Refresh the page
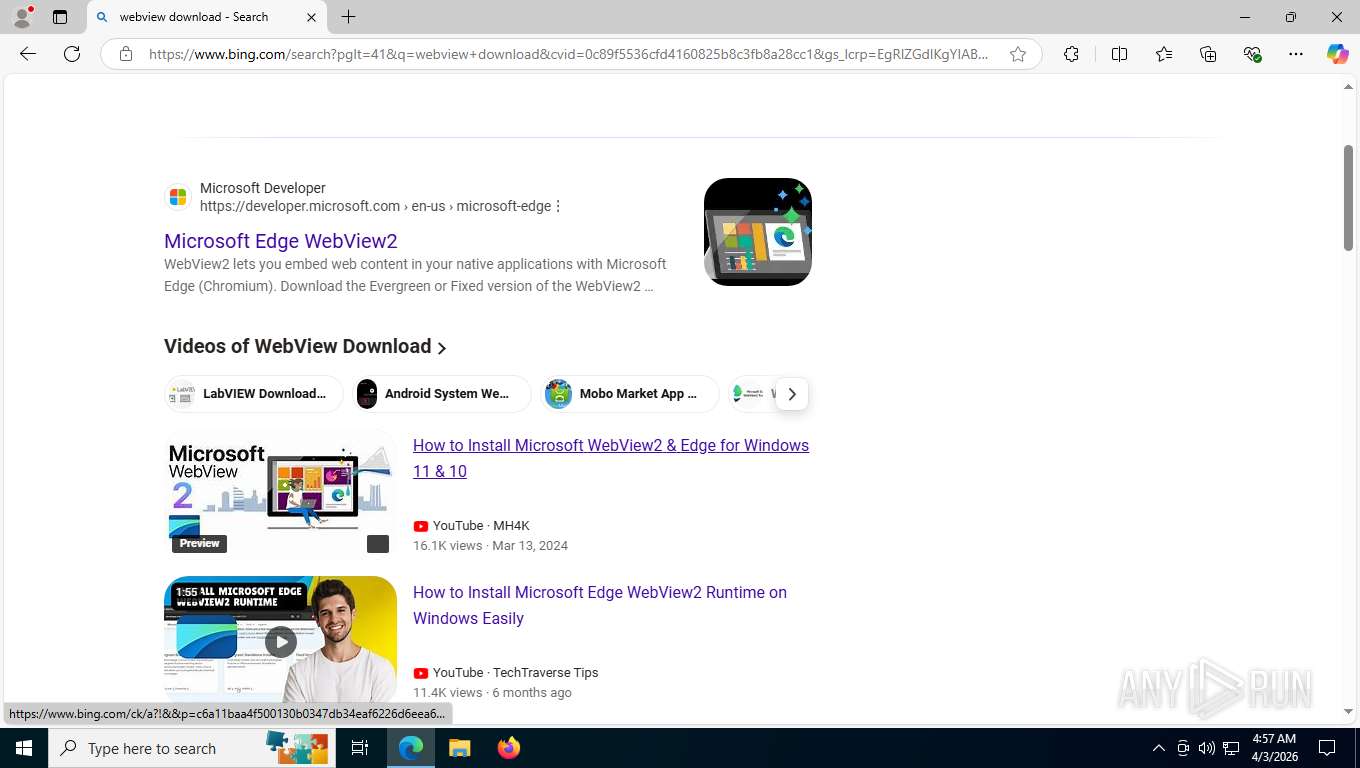This screenshot has height=768, width=1360. [72, 54]
